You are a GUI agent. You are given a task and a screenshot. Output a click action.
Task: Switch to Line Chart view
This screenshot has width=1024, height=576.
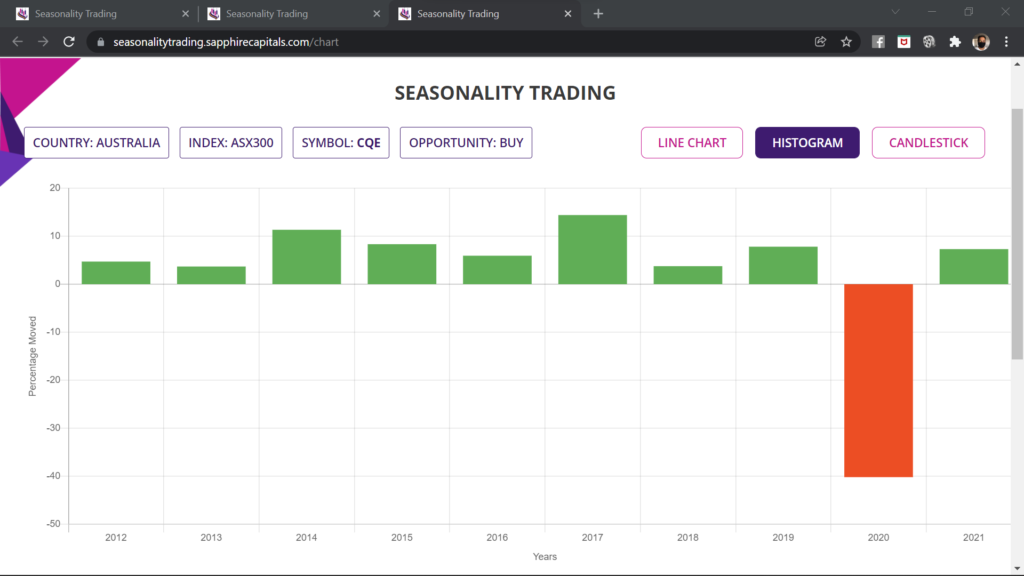(x=692, y=143)
